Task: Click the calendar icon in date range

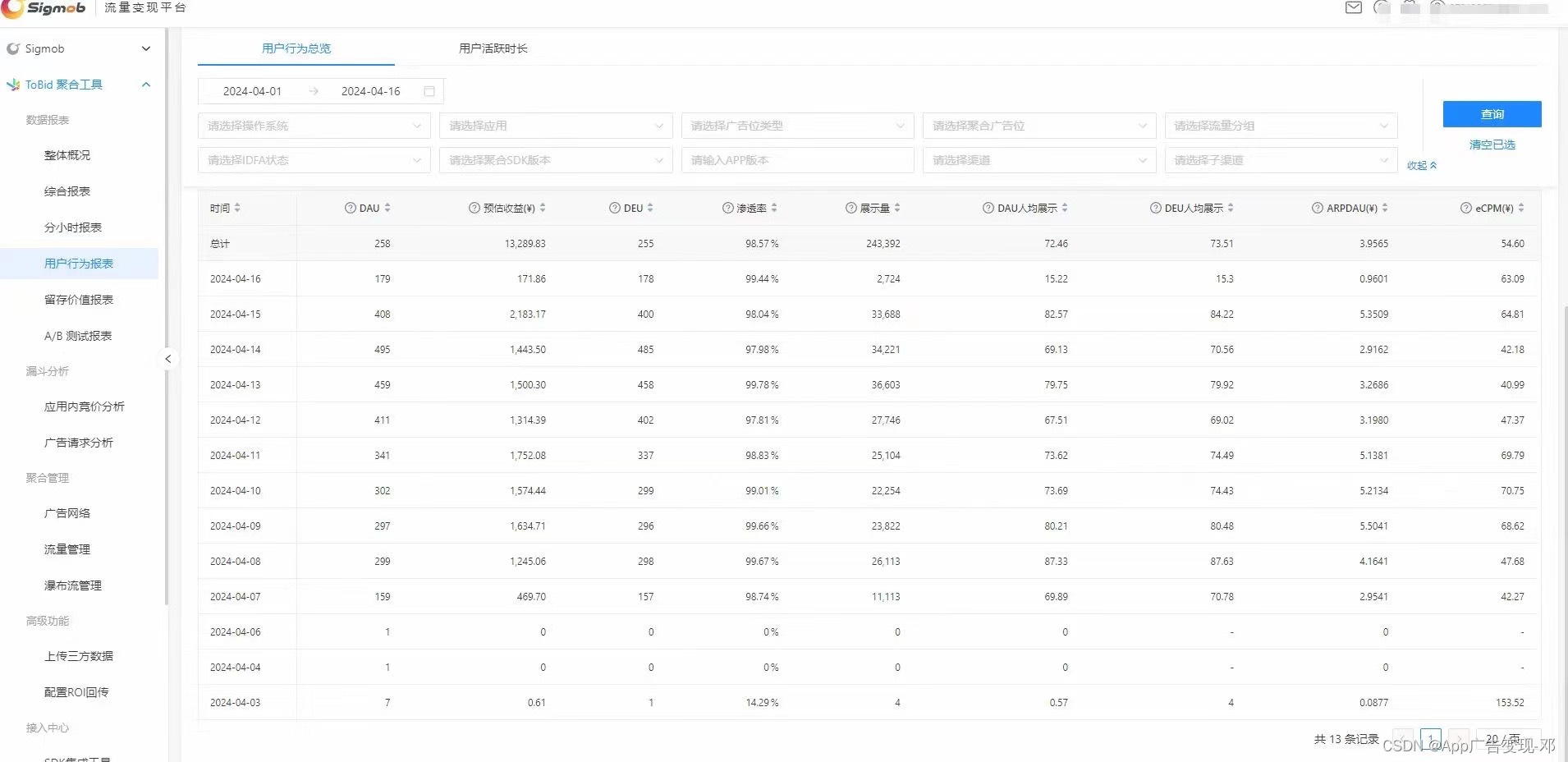Action: click(429, 91)
